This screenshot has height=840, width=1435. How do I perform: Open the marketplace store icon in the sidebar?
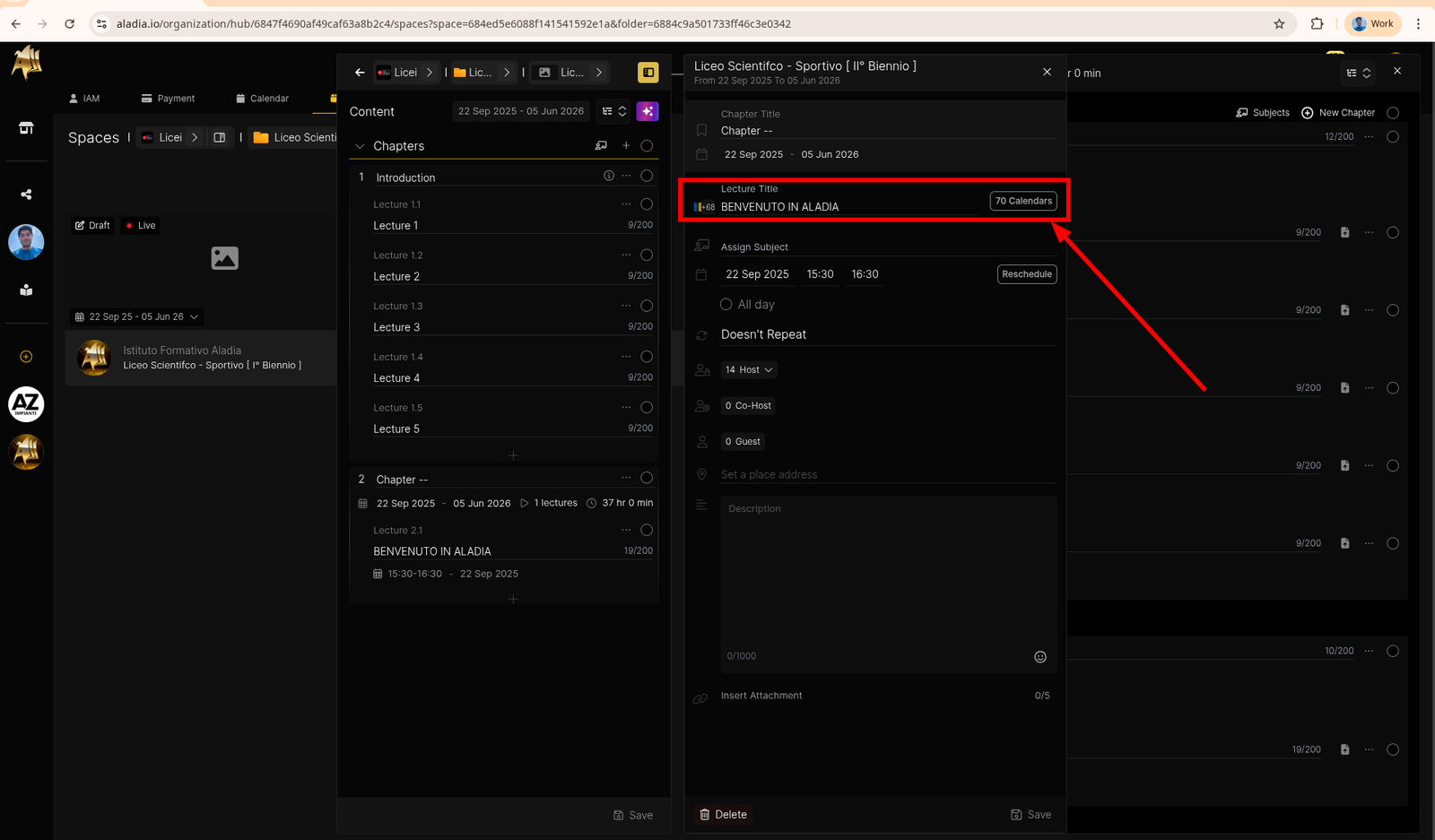[26, 128]
